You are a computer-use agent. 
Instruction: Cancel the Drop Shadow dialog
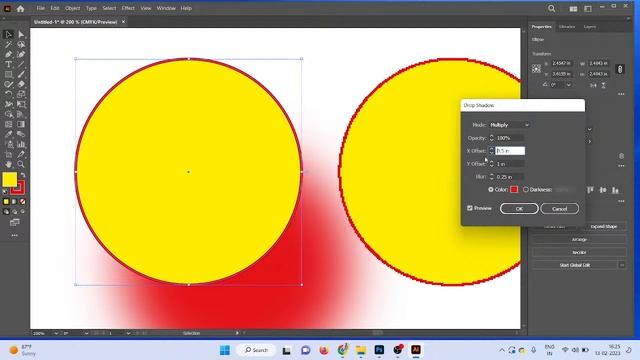coord(559,209)
